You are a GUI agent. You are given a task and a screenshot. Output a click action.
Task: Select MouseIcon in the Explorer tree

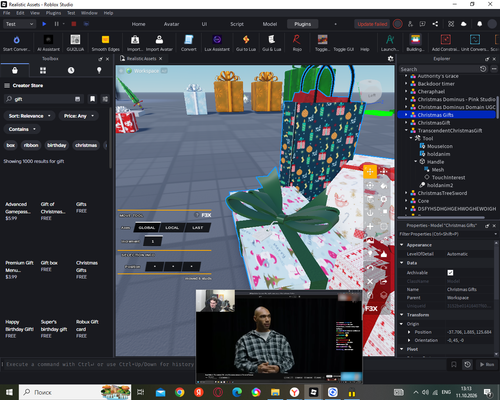point(440,146)
